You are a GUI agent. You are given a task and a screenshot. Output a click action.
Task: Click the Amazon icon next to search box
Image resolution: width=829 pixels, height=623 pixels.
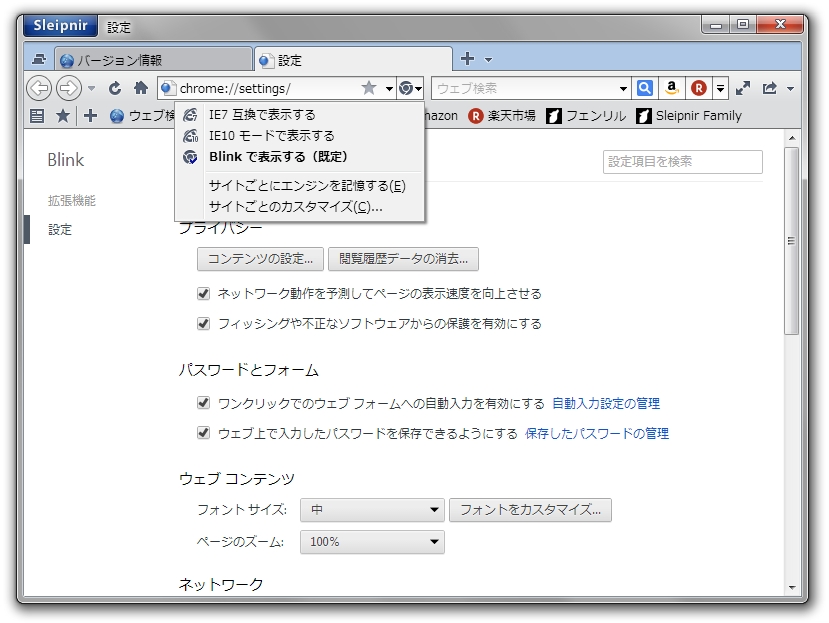671,88
